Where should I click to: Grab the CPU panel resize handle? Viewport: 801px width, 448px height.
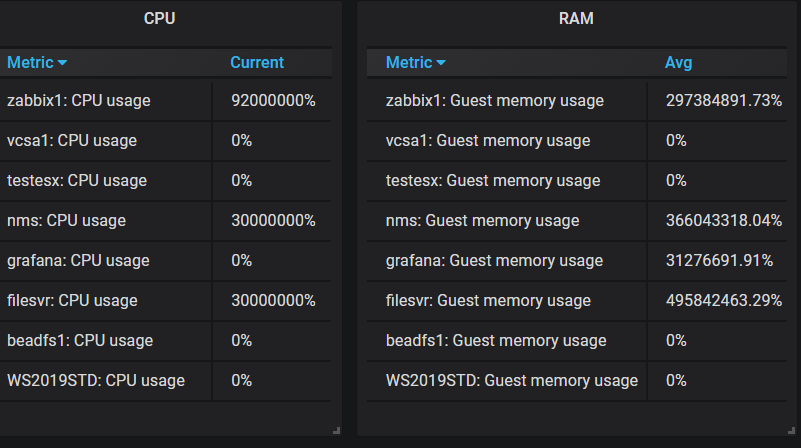[x=336, y=429]
